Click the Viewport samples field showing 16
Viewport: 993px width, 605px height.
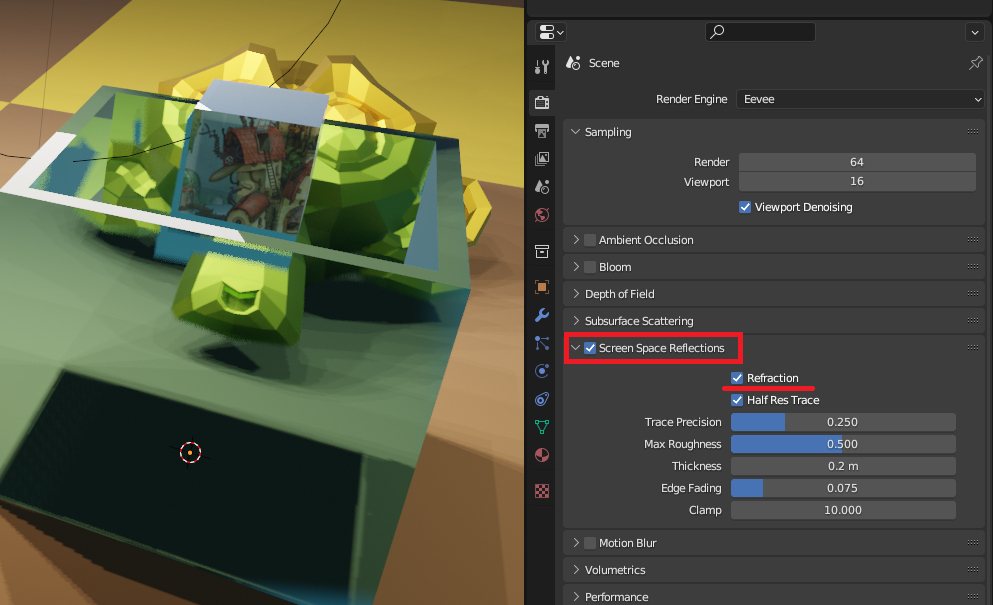(x=857, y=182)
